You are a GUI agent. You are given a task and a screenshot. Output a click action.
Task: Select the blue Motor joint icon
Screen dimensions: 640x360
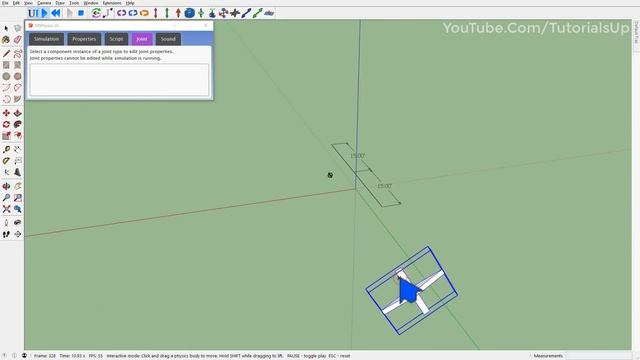[x=133, y=13]
